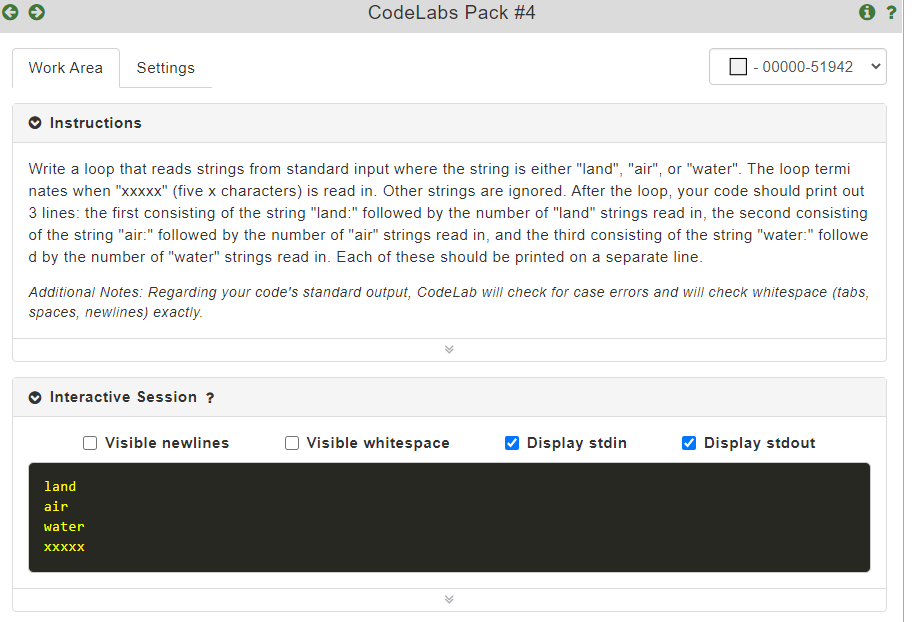Viewport: 916px width, 622px height.
Task: Click the Display stdout label
Action: tap(760, 443)
